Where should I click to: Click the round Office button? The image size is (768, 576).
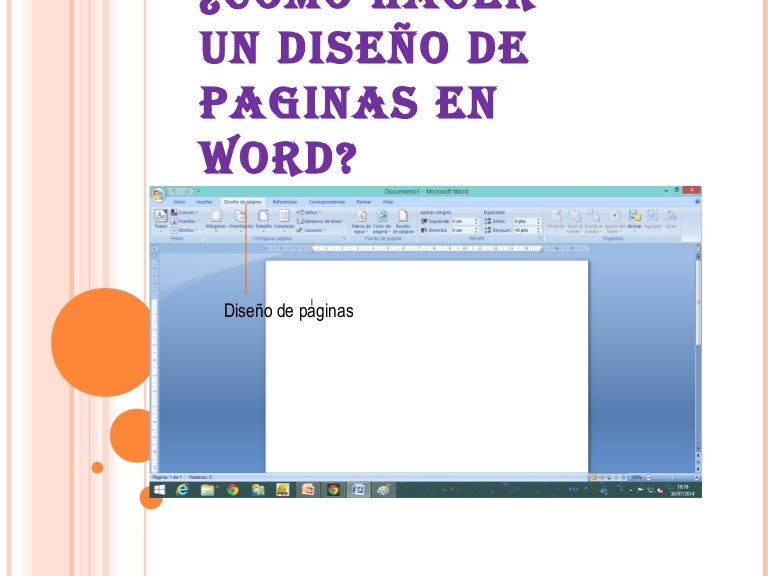(159, 195)
